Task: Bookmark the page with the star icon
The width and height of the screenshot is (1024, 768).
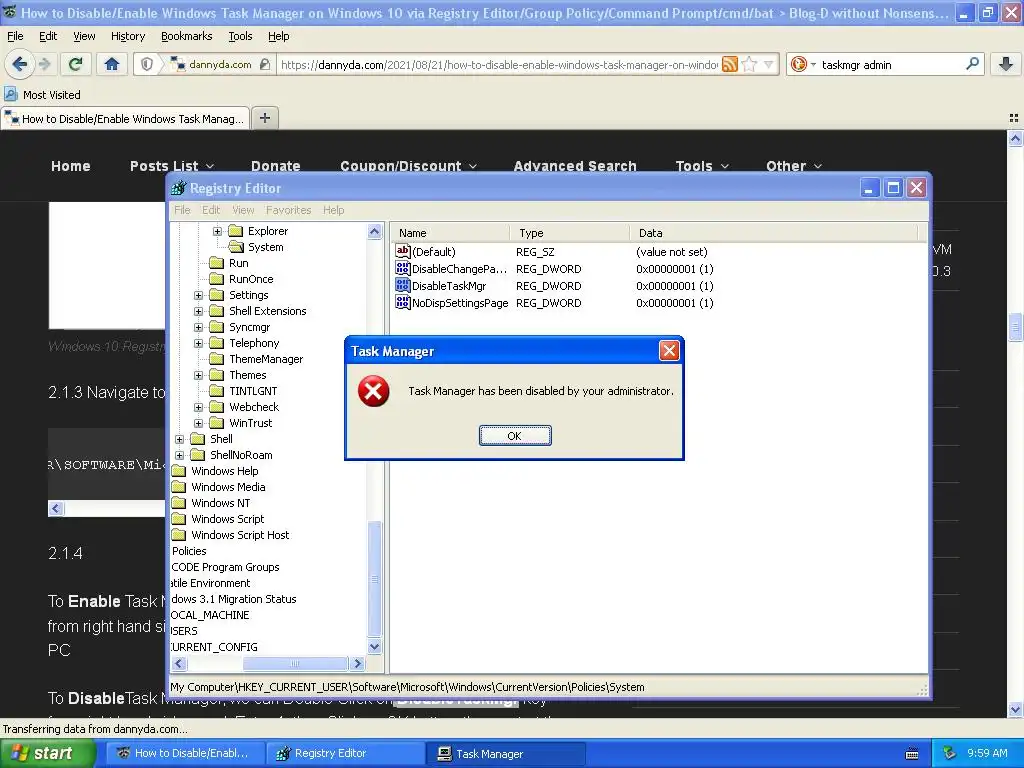Action: pos(750,64)
